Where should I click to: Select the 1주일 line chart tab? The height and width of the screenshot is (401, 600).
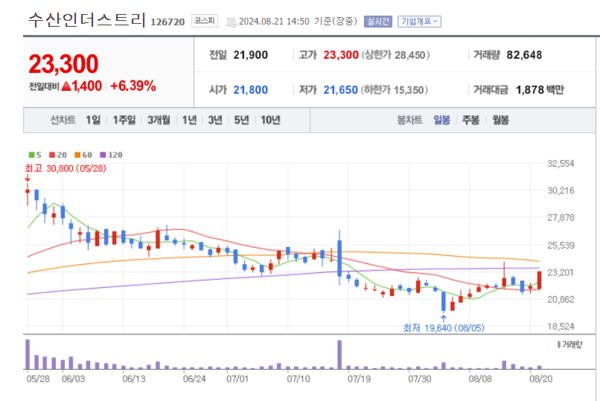(124, 120)
